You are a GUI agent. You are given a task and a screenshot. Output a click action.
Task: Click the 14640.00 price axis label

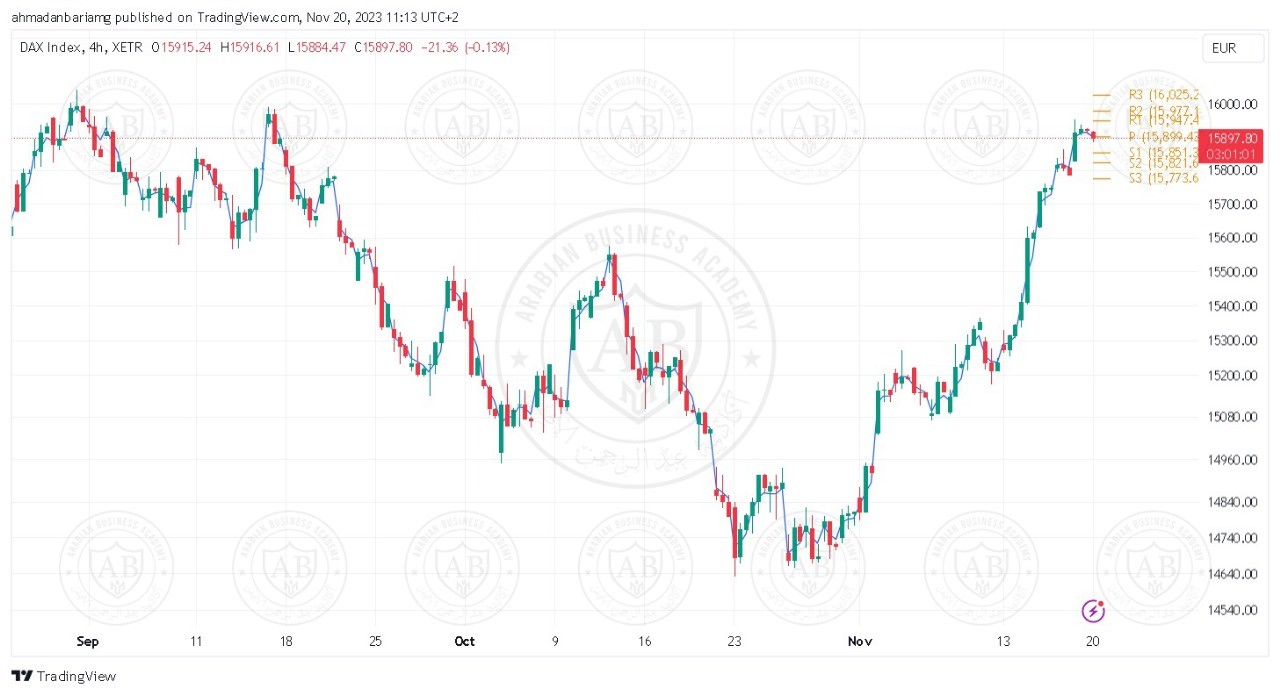[x=1232, y=574]
